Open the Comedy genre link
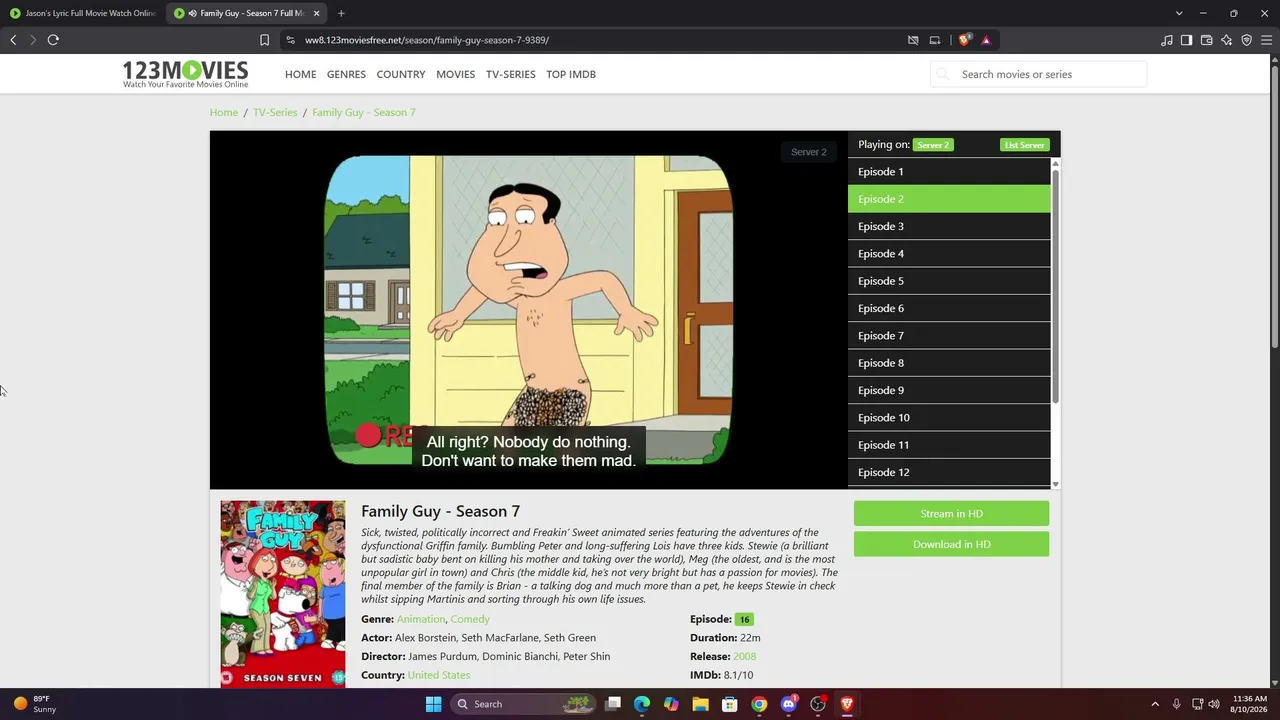The height and width of the screenshot is (720, 1280). 470,619
